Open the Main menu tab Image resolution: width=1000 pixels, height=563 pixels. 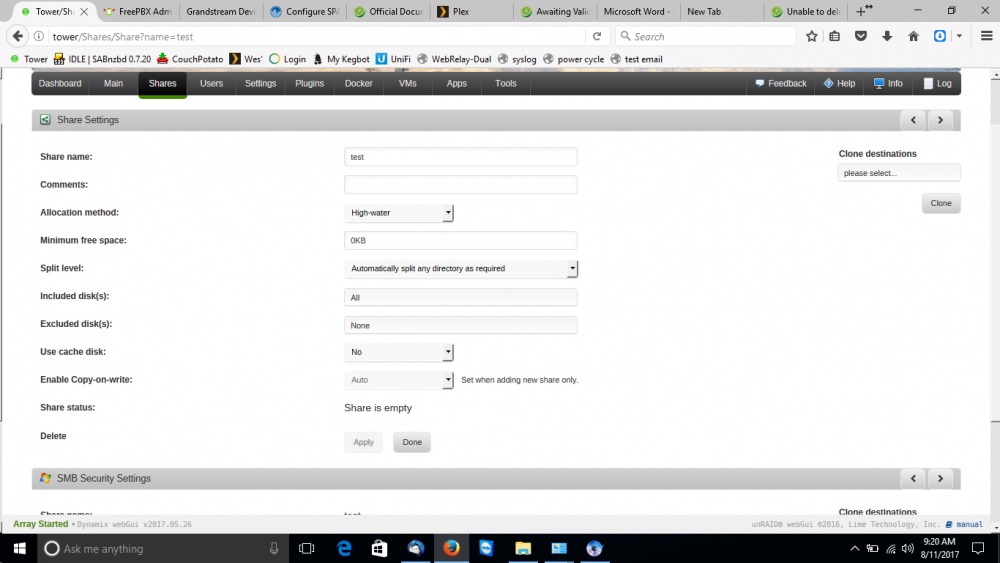(x=114, y=84)
